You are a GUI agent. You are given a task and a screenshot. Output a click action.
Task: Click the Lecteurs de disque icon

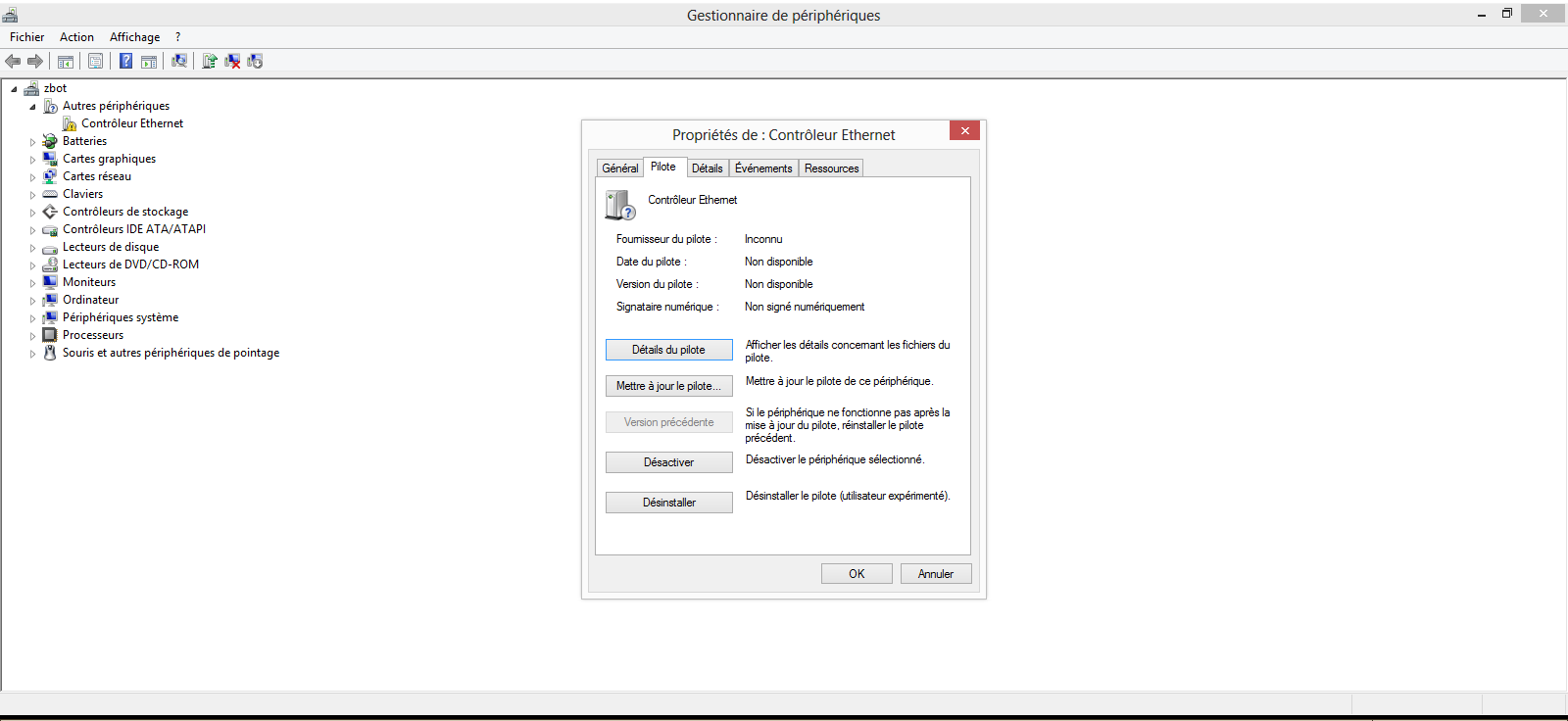click(x=50, y=248)
